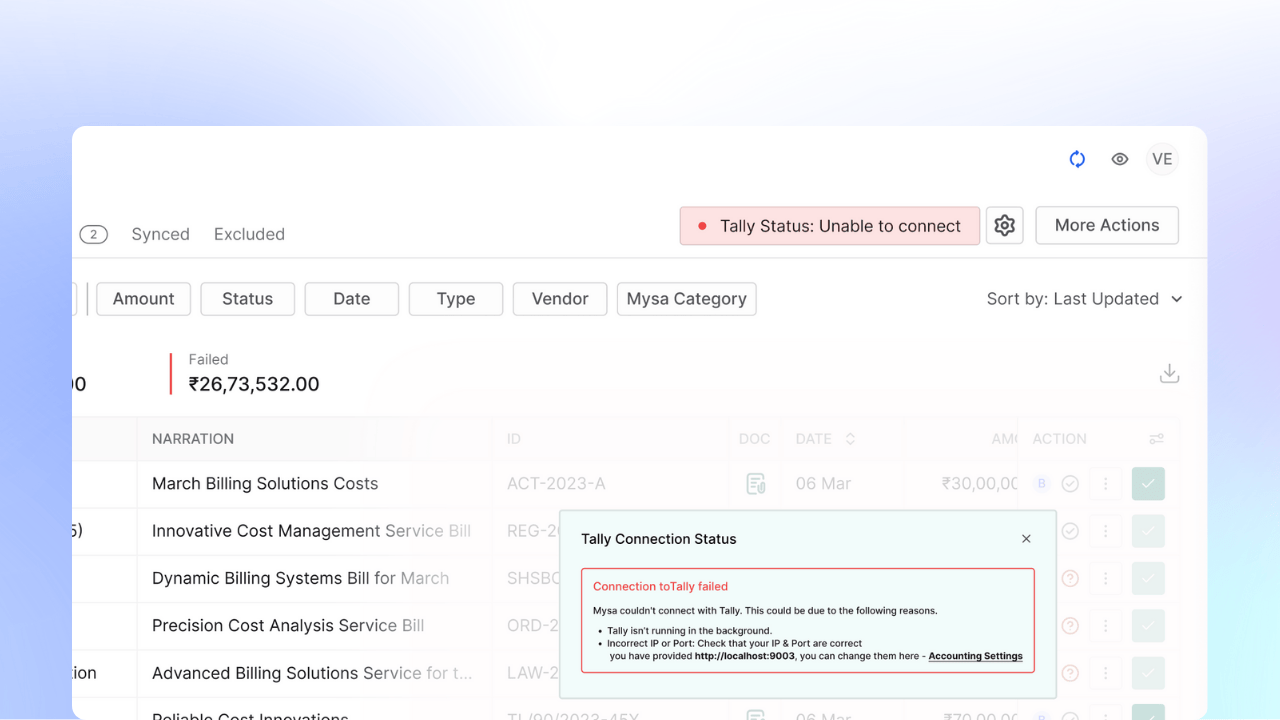Click the ACT-2023-A ID cell
This screenshot has width=1280, height=720.
tap(556, 484)
